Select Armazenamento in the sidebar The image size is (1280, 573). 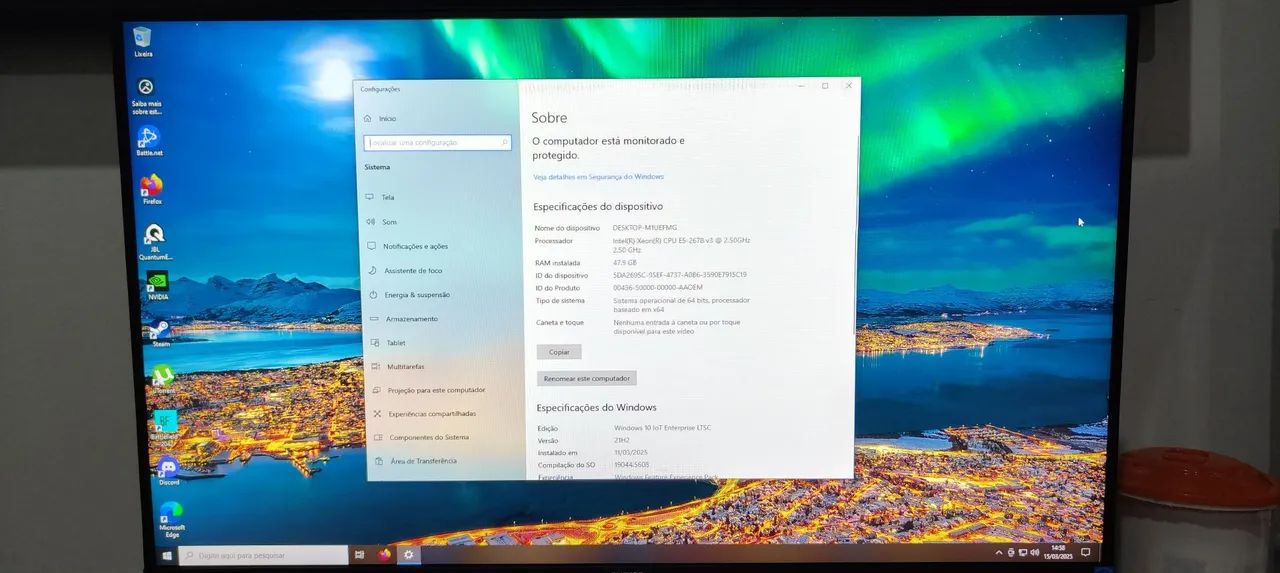pos(412,319)
